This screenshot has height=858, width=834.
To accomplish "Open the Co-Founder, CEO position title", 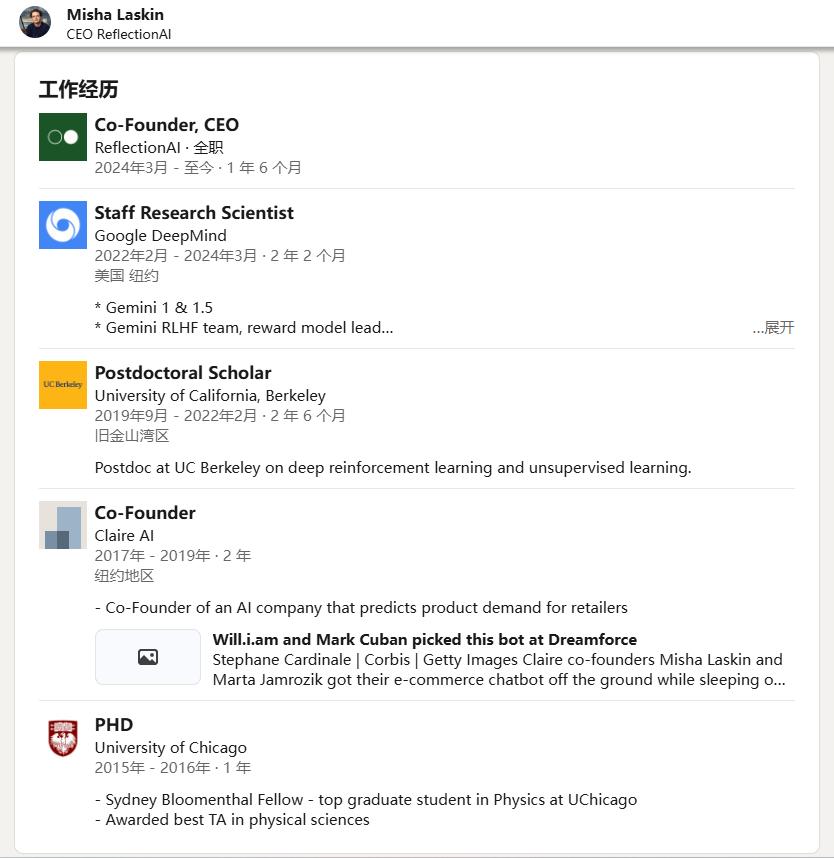I will click(167, 125).
